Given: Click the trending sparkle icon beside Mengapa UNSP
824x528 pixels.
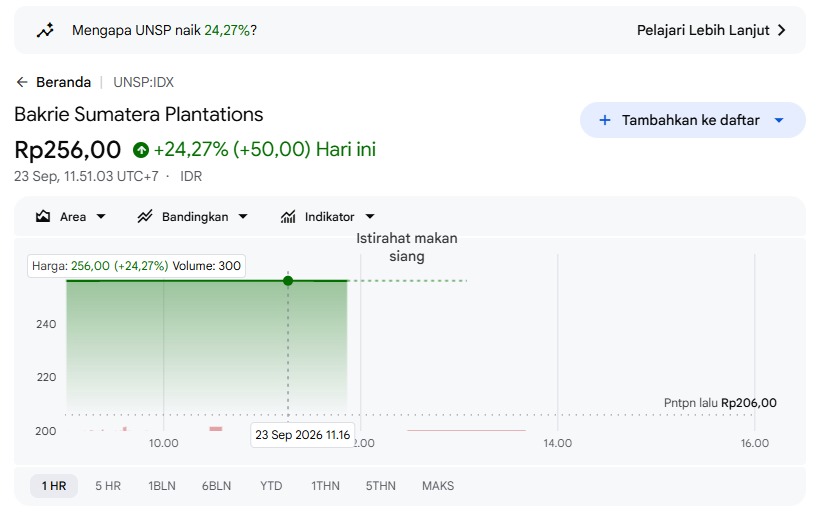Looking at the screenshot, I should coord(45,30).
